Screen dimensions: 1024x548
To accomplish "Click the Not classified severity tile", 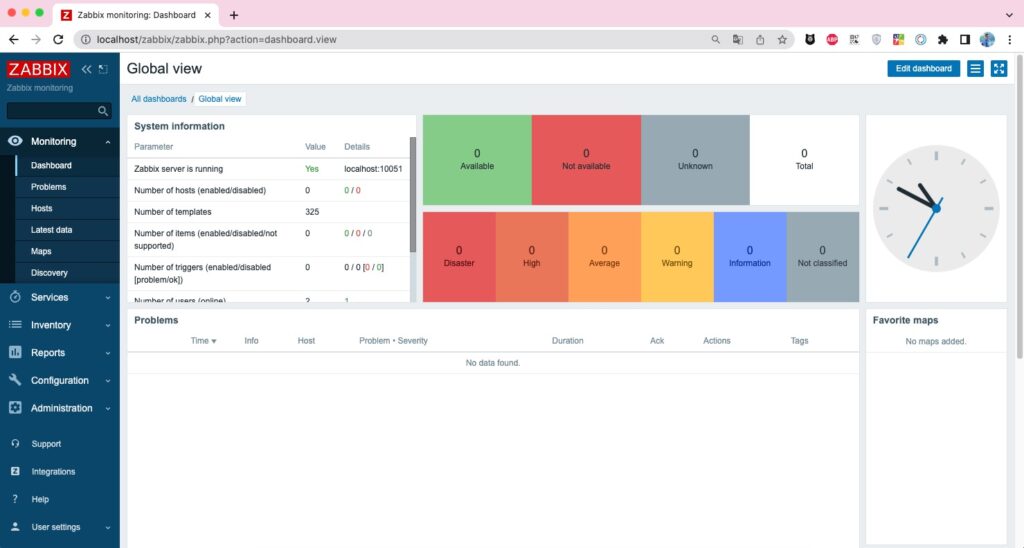I will (823, 257).
